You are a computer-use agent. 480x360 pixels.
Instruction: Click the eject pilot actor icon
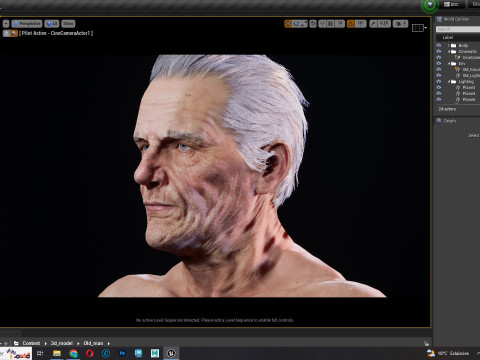[7, 33]
